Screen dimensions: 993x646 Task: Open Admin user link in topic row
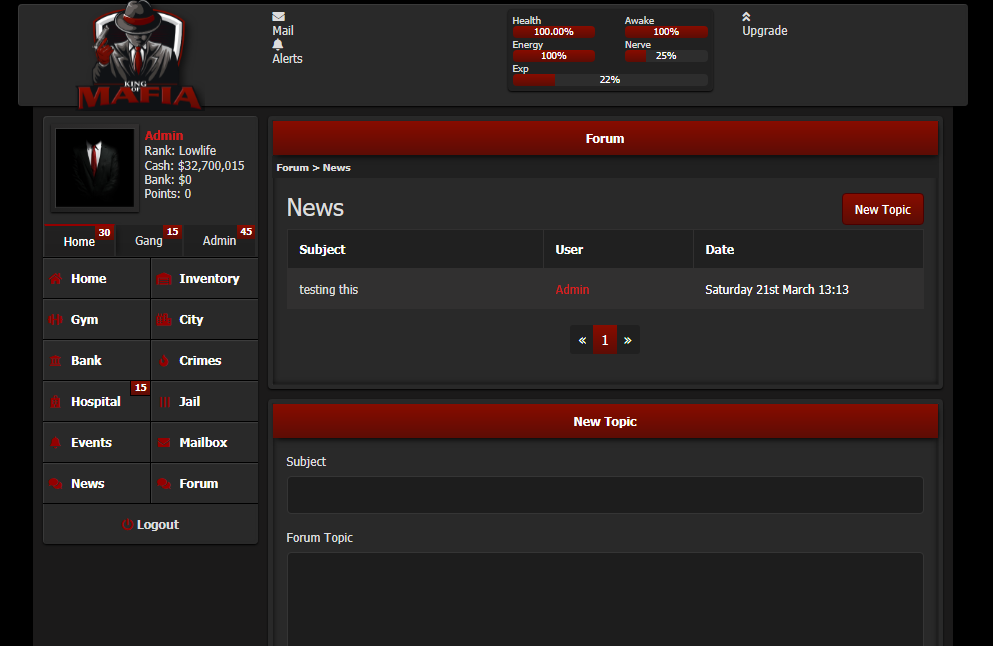pyautogui.click(x=572, y=289)
